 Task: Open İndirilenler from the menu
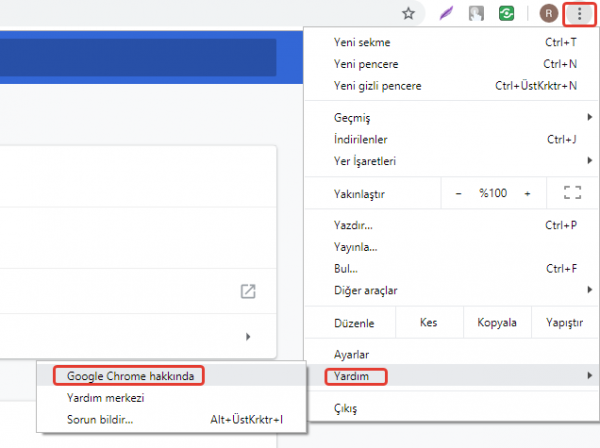coord(451,139)
